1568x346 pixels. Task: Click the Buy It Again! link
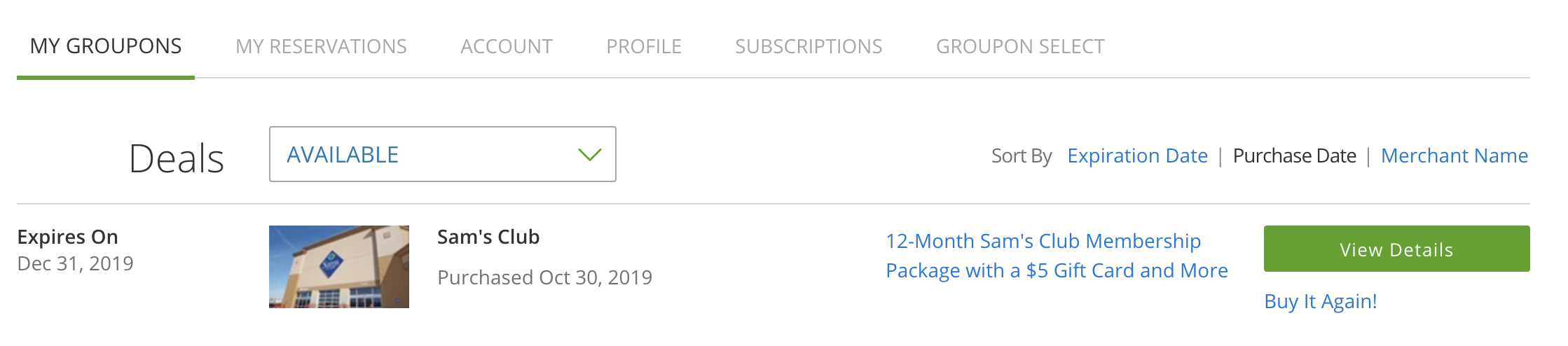tap(1320, 301)
